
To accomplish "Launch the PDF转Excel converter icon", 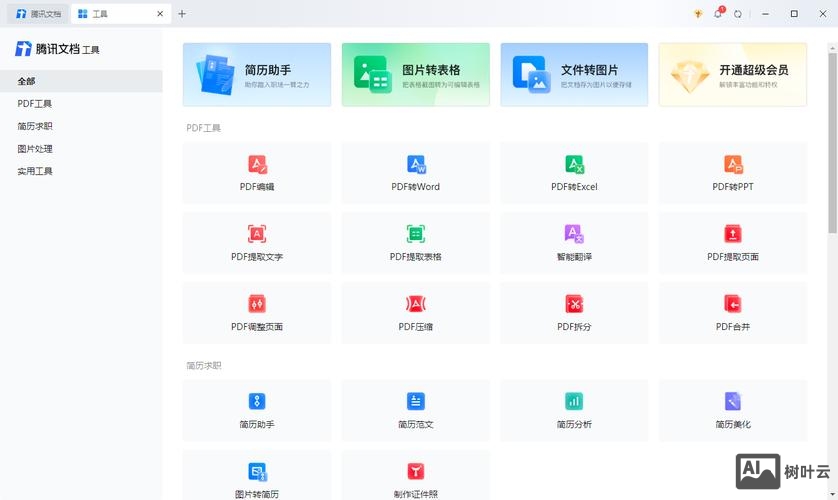I will point(575,164).
